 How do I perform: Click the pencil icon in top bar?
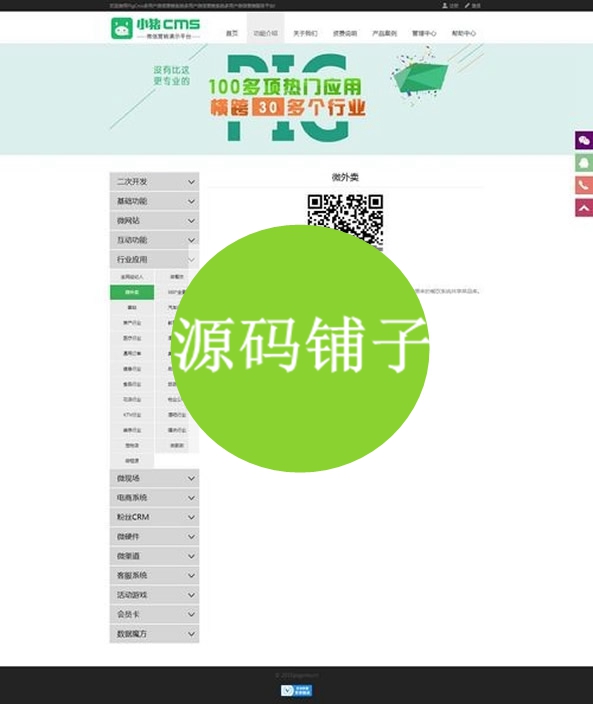click(467, 5)
